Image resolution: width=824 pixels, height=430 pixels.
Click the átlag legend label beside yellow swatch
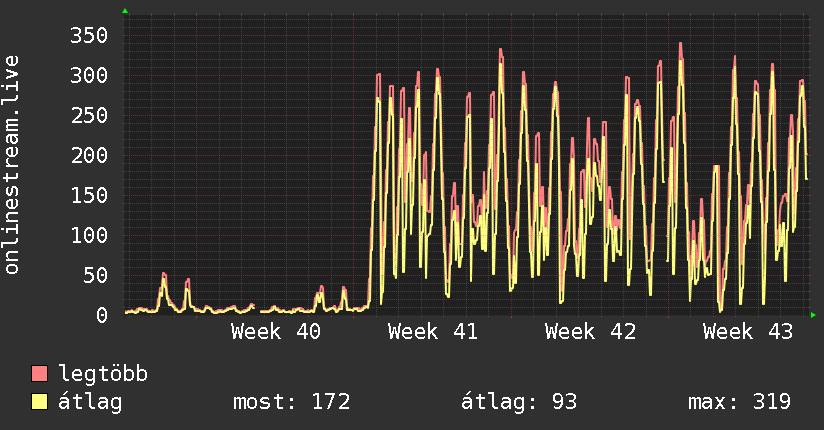pyautogui.click(x=90, y=402)
